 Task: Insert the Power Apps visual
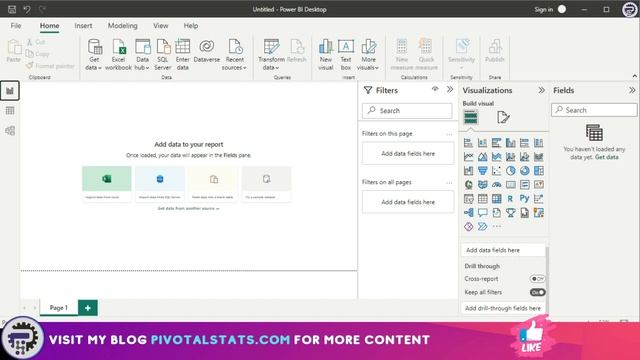click(x=469, y=227)
